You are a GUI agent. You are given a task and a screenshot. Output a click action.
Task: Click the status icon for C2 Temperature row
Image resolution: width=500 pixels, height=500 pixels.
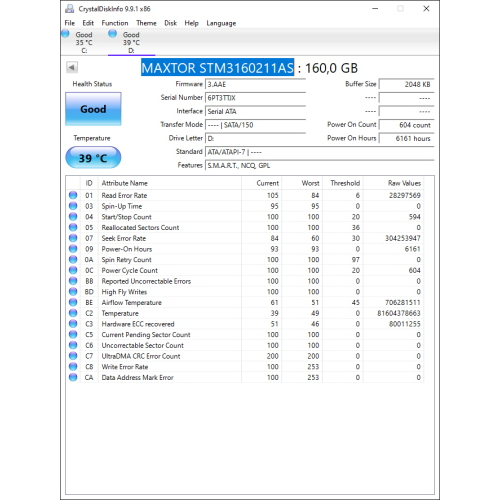pos(73,313)
